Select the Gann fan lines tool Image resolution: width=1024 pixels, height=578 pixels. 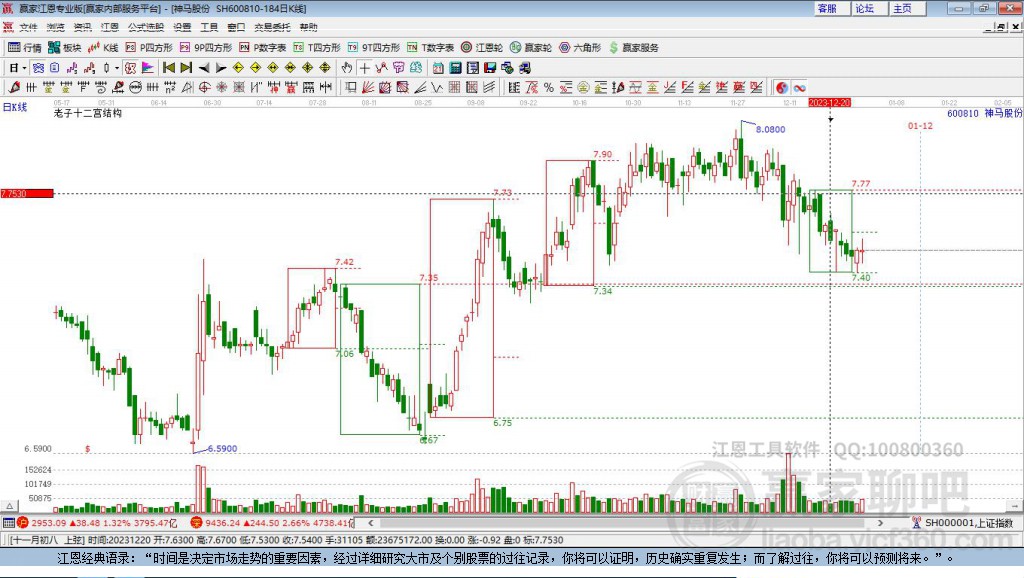[368, 88]
